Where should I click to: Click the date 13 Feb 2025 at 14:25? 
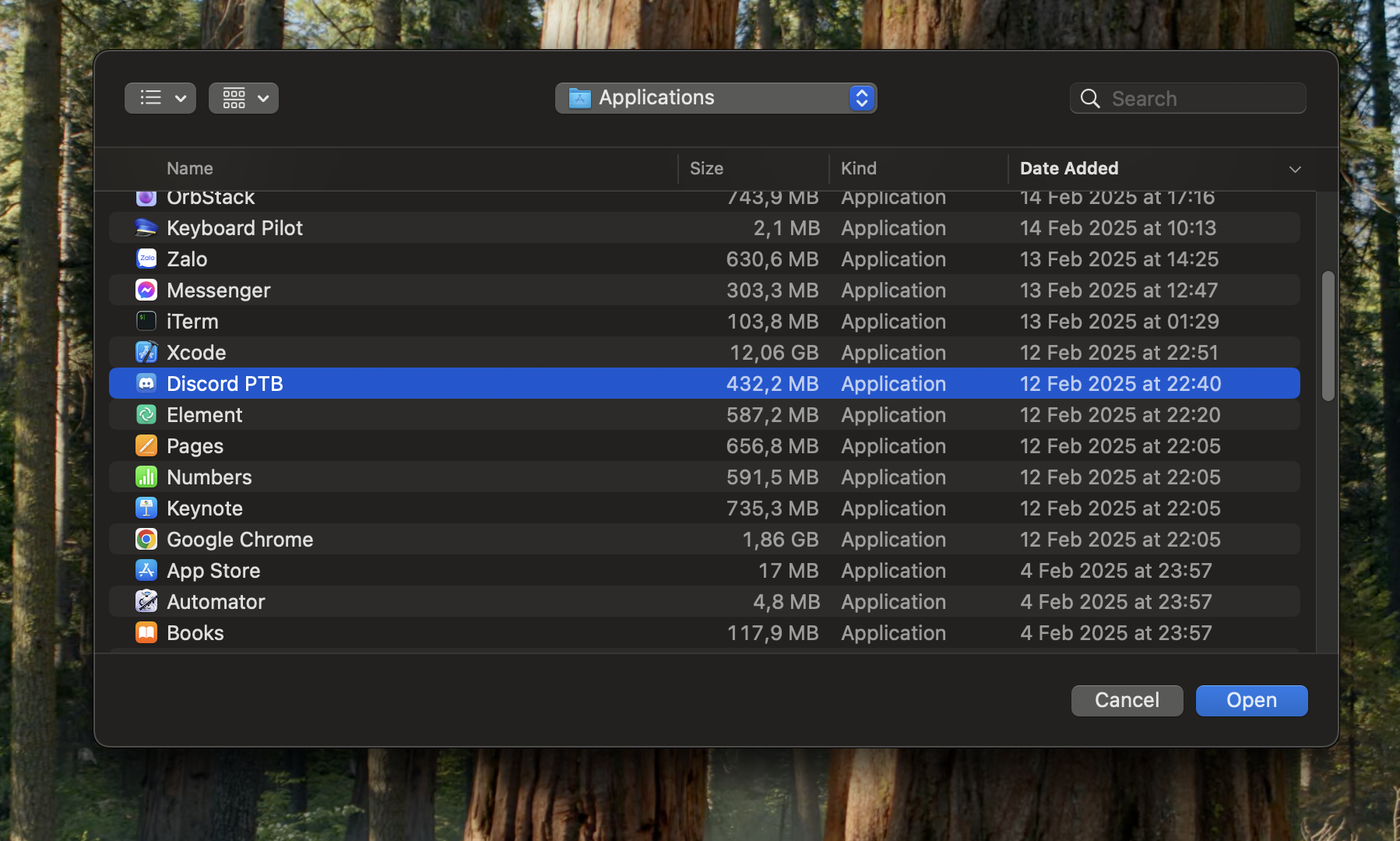click(1120, 259)
